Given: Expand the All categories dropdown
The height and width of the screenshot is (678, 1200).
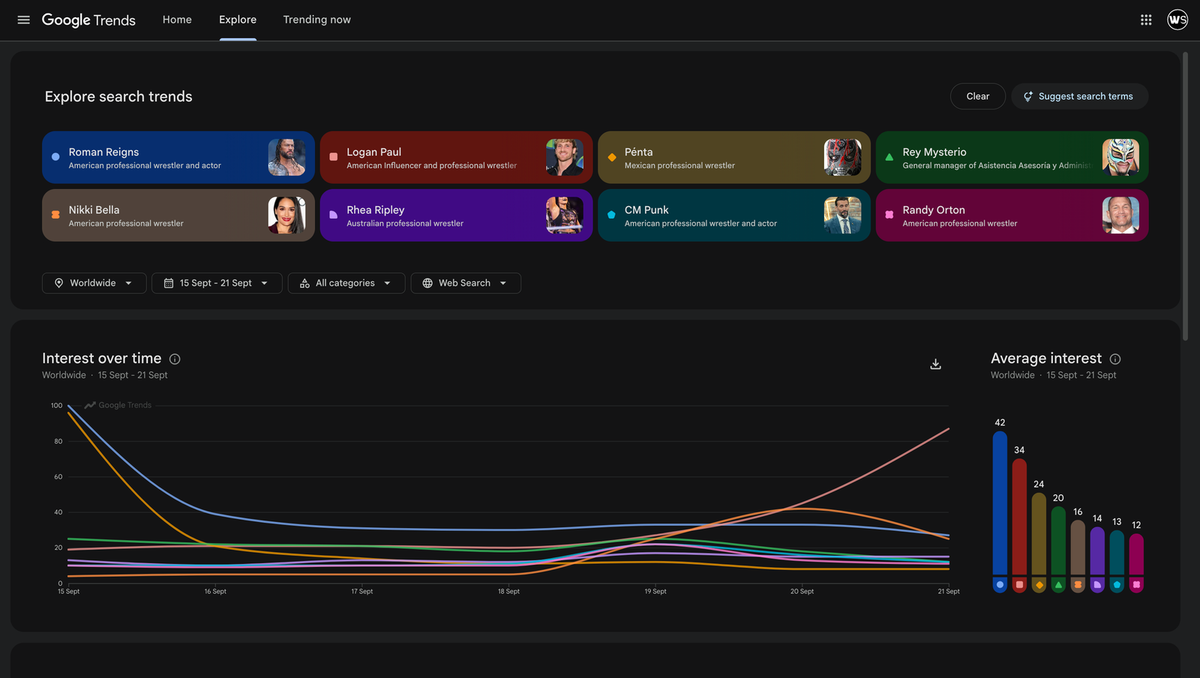Looking at the screenshot, I should coord(347,283).
